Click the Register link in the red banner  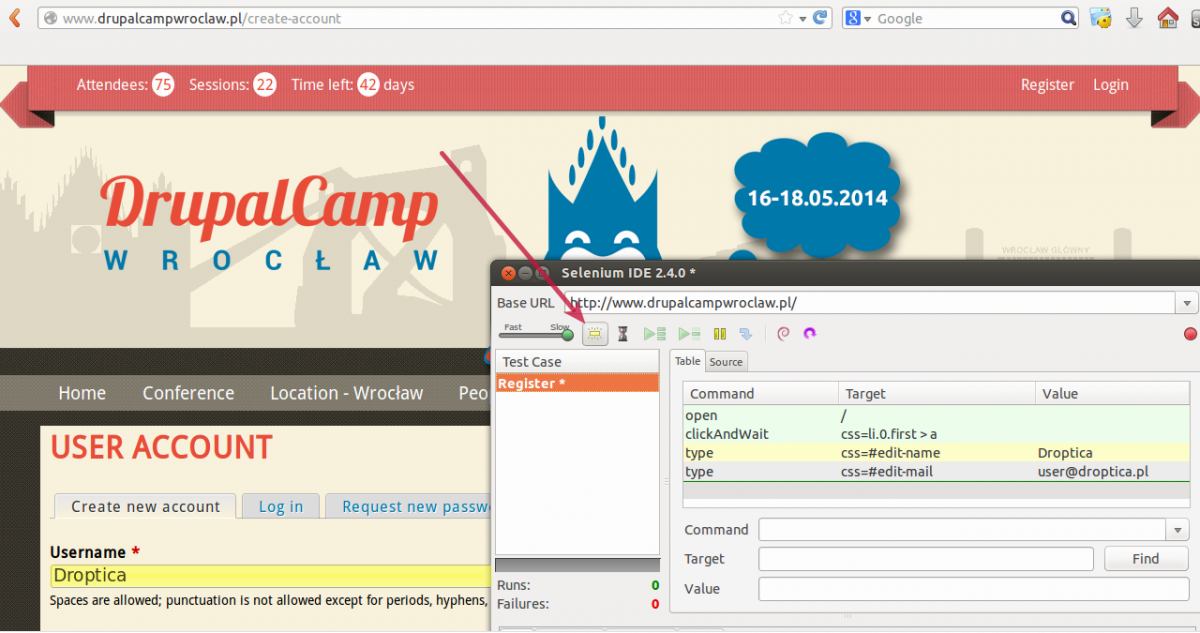[x=1047, y=85]
